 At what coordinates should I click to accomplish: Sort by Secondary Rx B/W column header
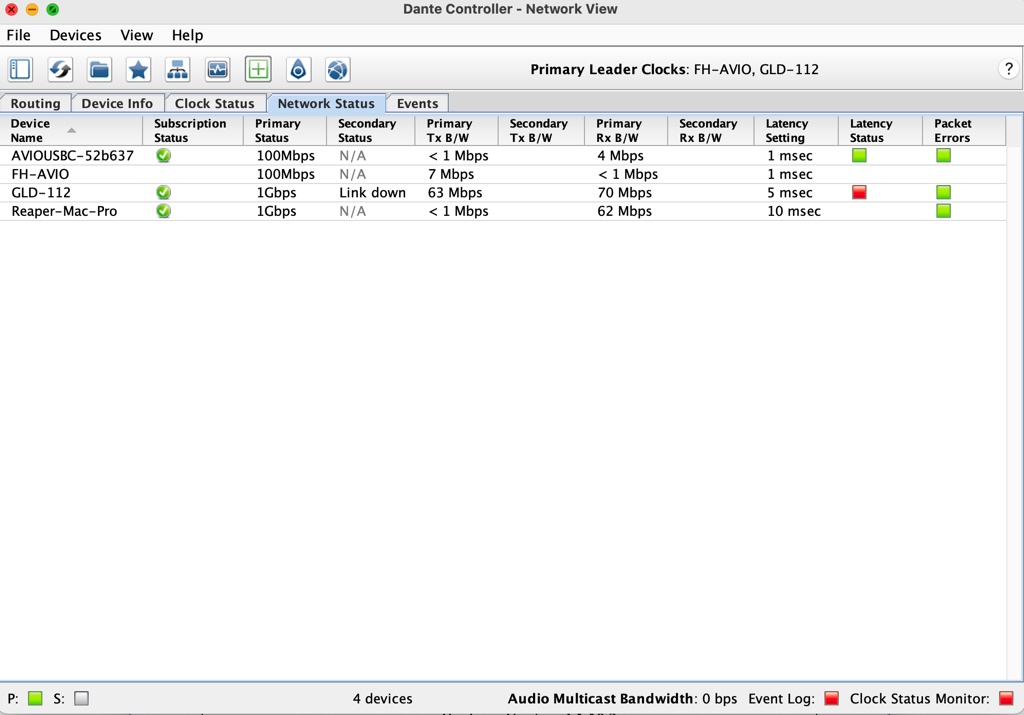pos(711,131)
